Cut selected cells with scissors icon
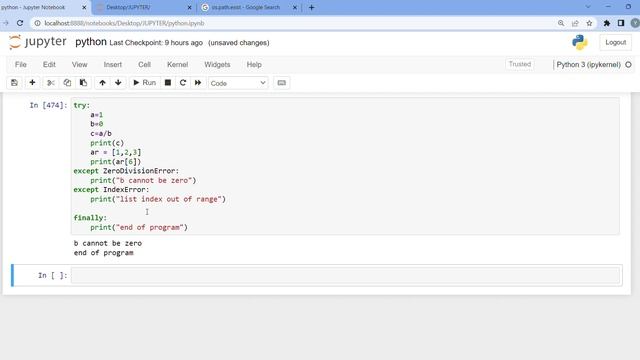Image resolution: width=640 pixels, height=360 pixels. [x=51, y=83]
